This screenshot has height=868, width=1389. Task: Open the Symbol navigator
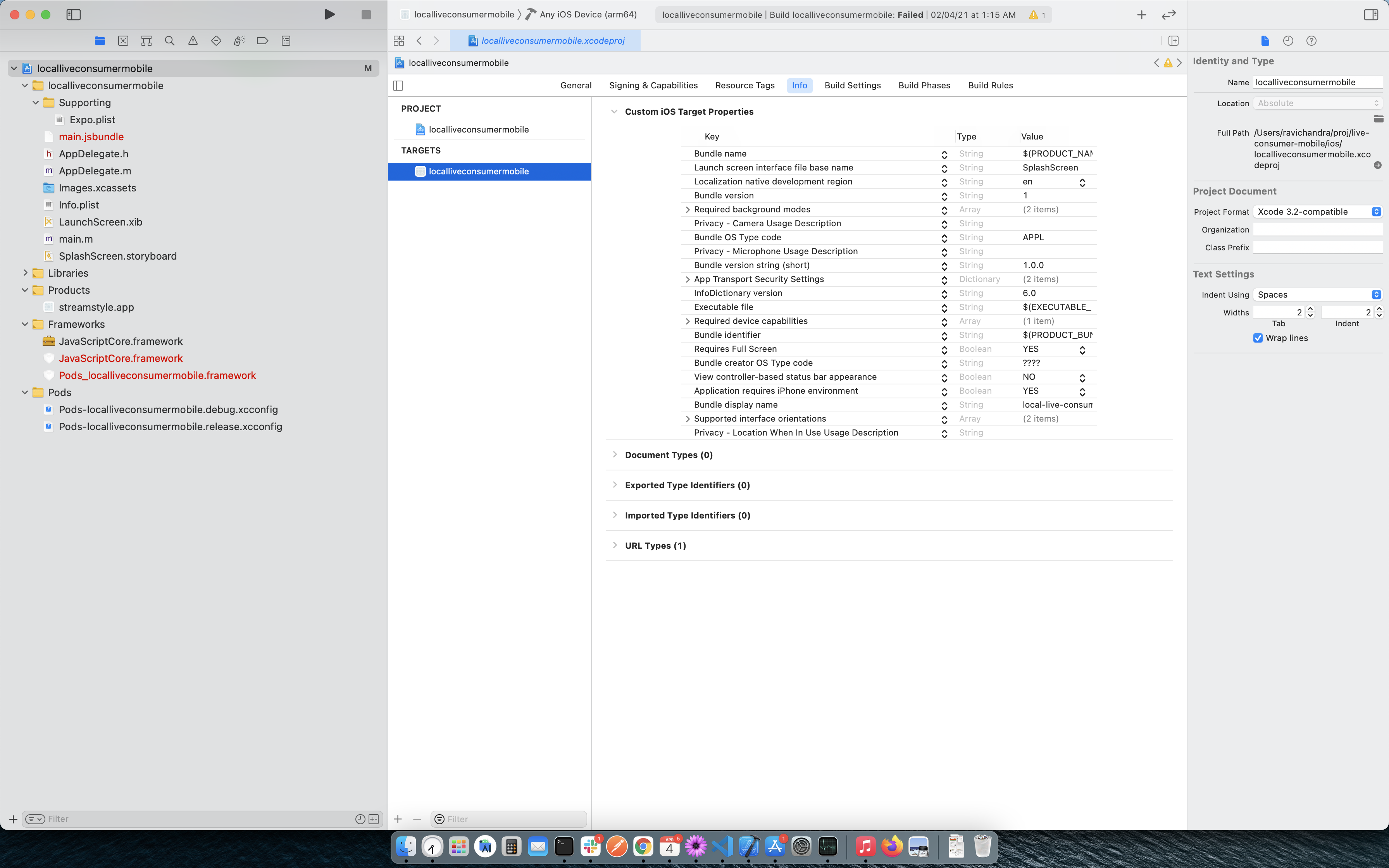point(146,40)
